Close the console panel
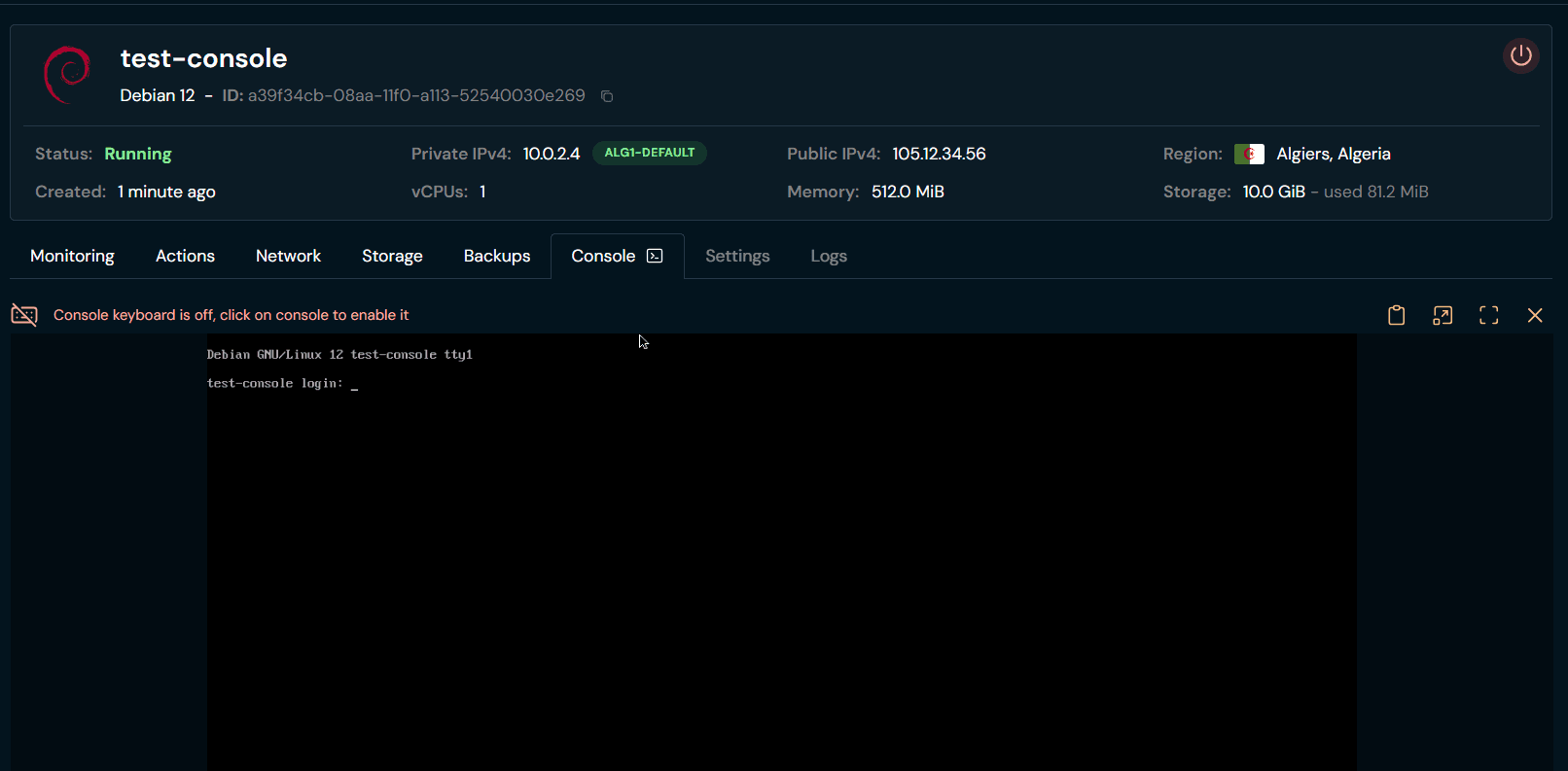This screenshot has height=771, width=1568. (x=1535, y=315)
